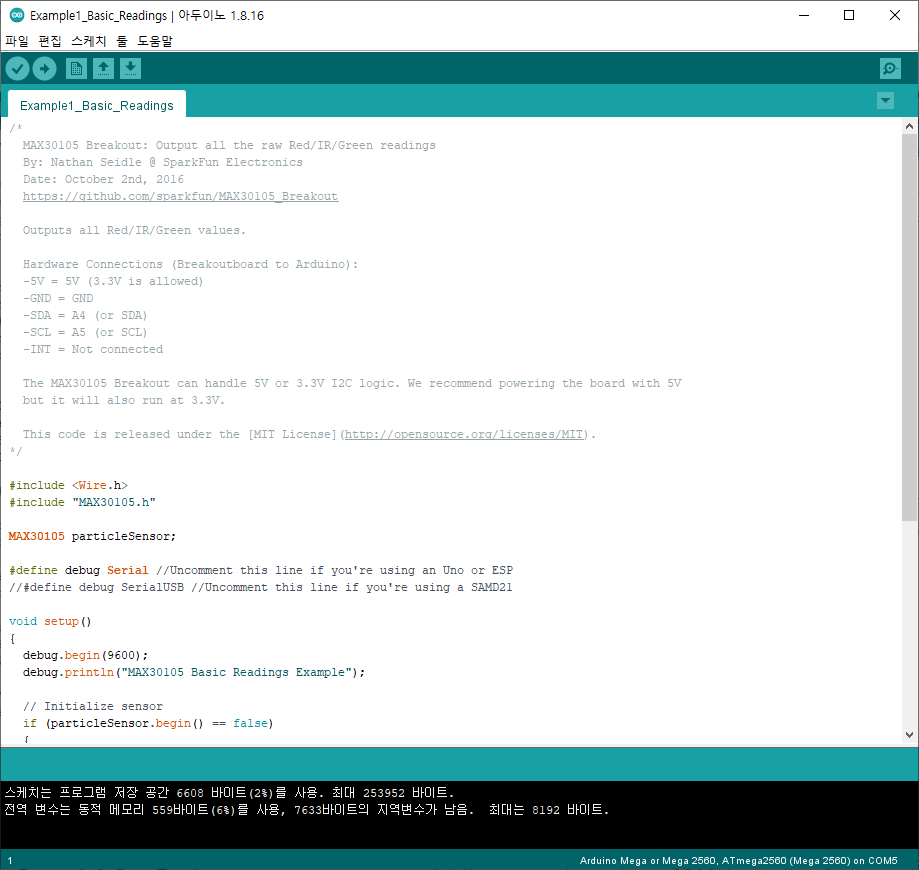Click the debug.println Basic Readings Example line
The height and width of the screenshot is (870, 919).
pyautogui.click(x=194, y=672)
